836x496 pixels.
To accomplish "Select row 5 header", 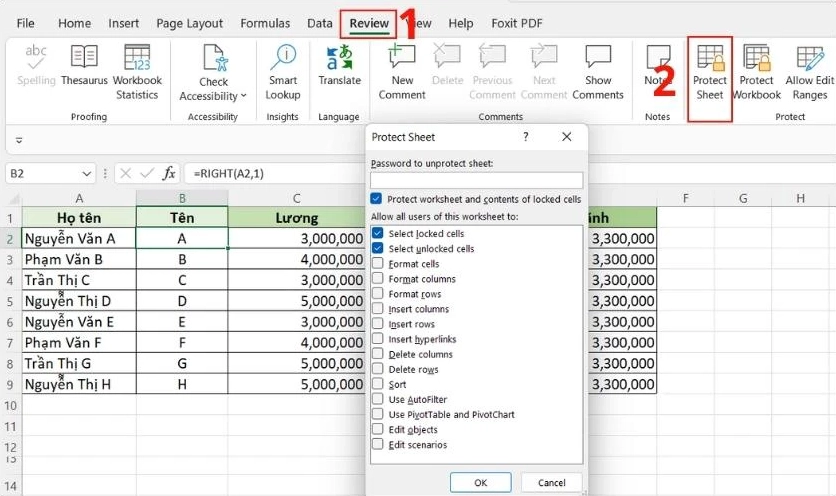I will click(x=10, y=301).
